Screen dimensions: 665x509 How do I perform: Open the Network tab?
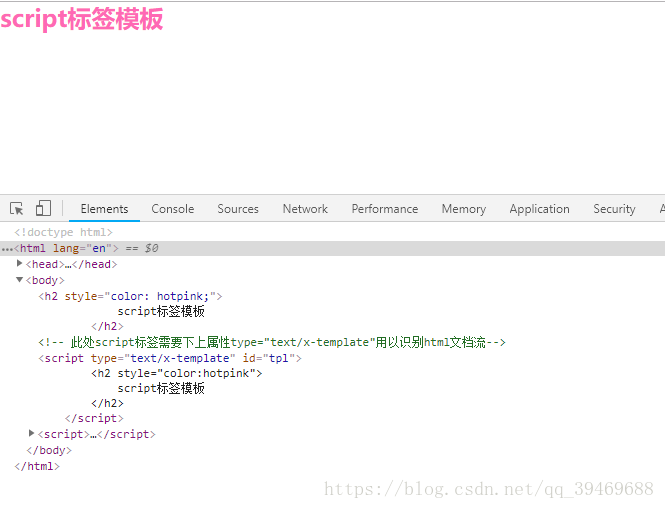[305, 209]
